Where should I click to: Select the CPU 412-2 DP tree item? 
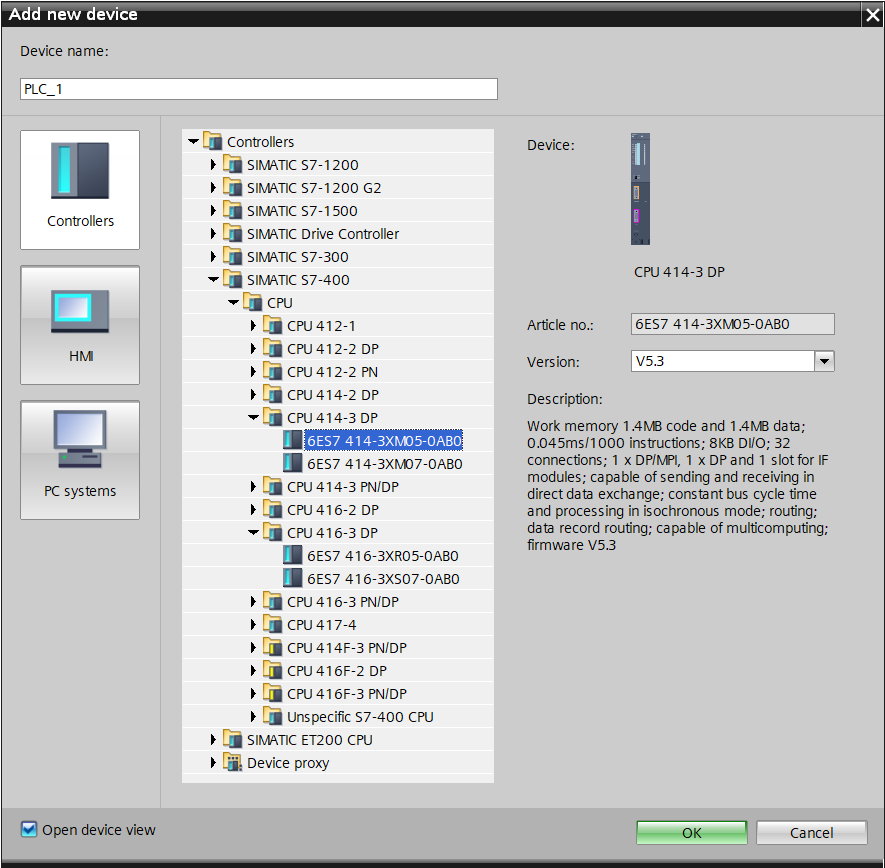[333, 349]
